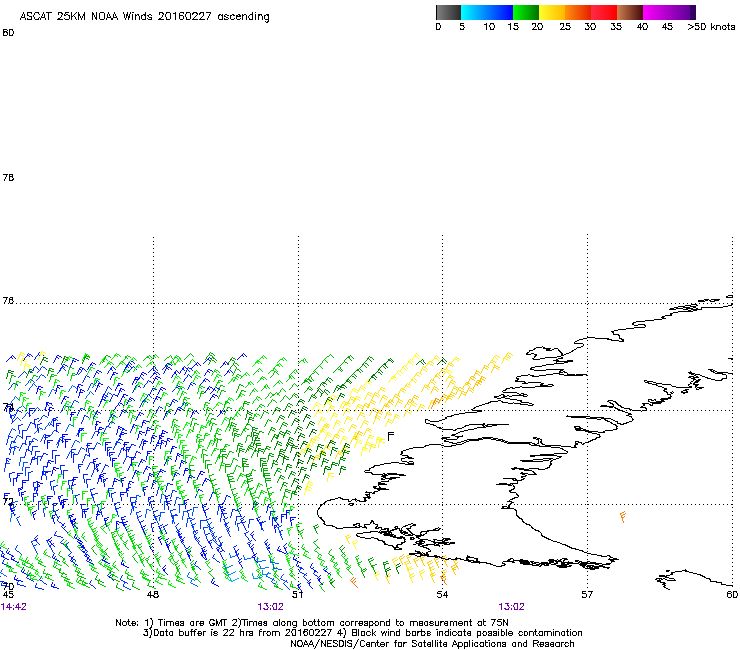The height and width of the screenshot is (650, 740).
Task: Click the isolated orange wind barb east of 57
Action: point(623,517)
